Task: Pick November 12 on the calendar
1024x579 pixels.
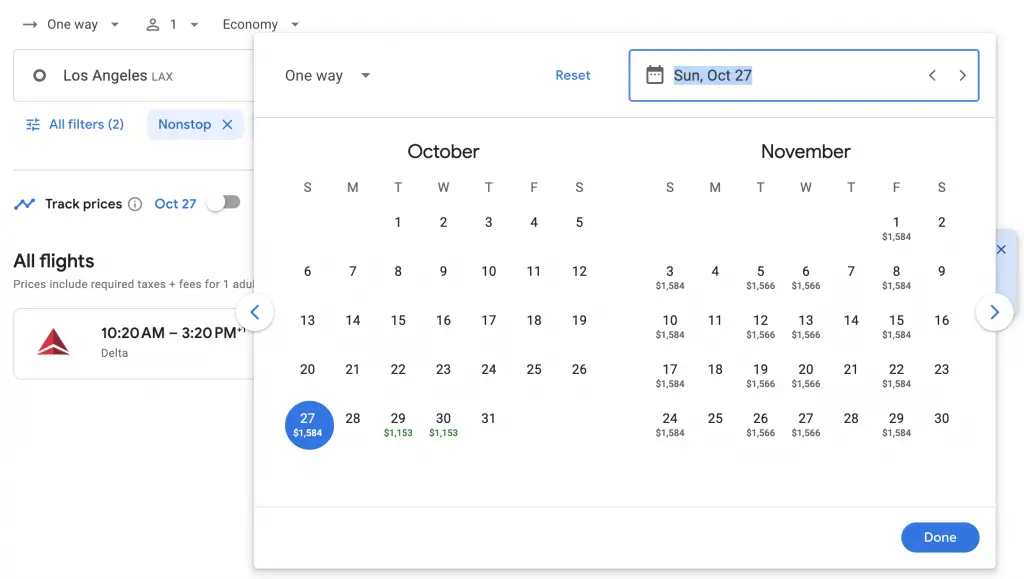Action: pos(760,325)
